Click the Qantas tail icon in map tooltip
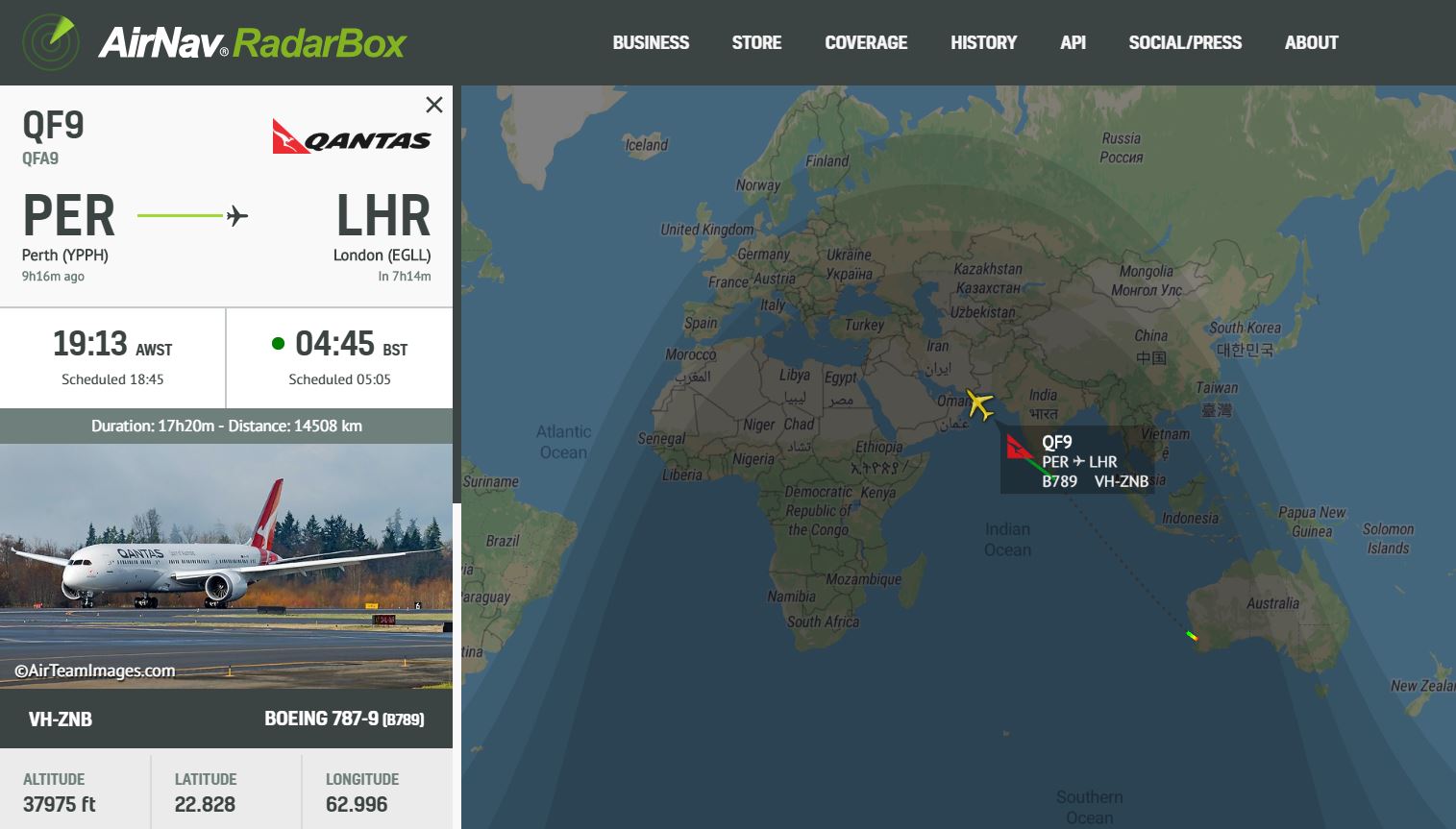The image size is (1456, 829). [x=1020, y=448]
